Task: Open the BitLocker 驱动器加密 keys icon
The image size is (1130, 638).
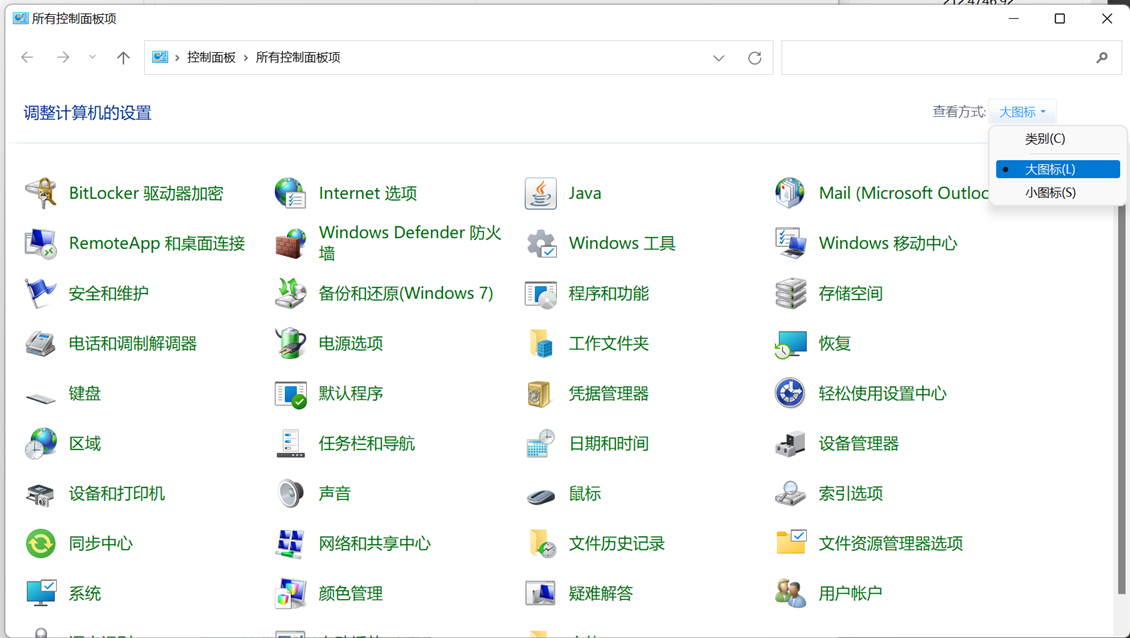Action: pyautogui.click(x=40, y=193)
